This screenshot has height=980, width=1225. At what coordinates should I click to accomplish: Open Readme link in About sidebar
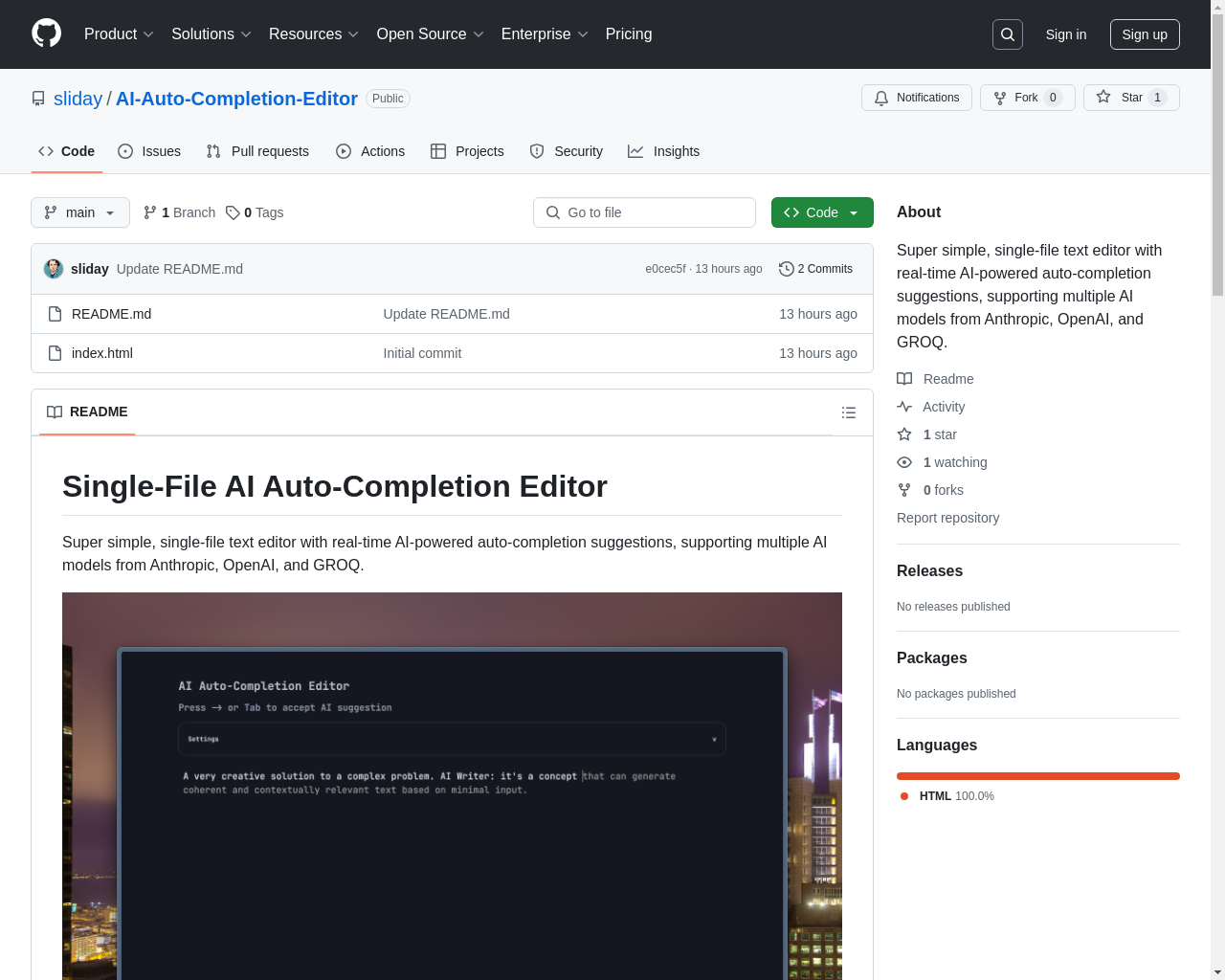(935, 379)
